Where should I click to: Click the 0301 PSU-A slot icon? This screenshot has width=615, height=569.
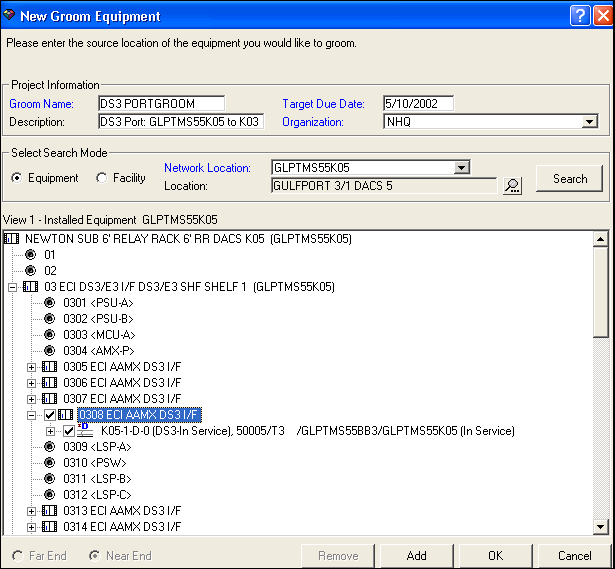[x=49, y=303]
